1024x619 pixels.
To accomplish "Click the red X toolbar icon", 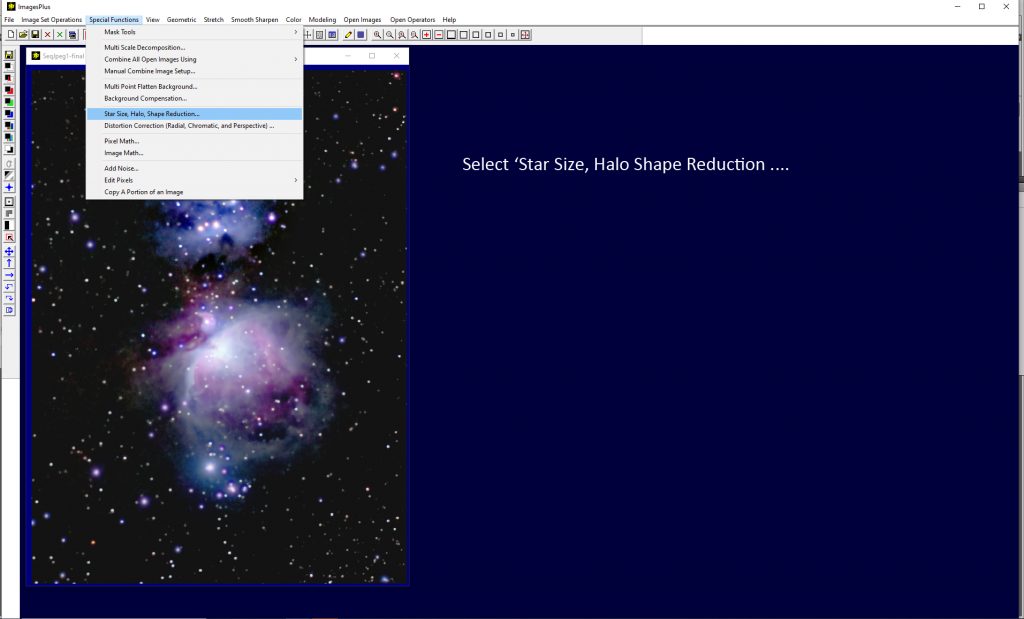I will click(48, 35).
